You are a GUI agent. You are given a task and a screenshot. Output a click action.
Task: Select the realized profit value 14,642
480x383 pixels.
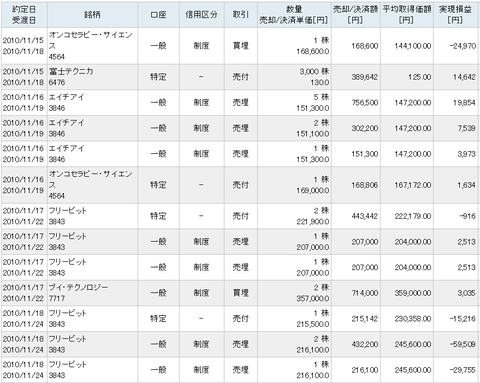point(464,77)
